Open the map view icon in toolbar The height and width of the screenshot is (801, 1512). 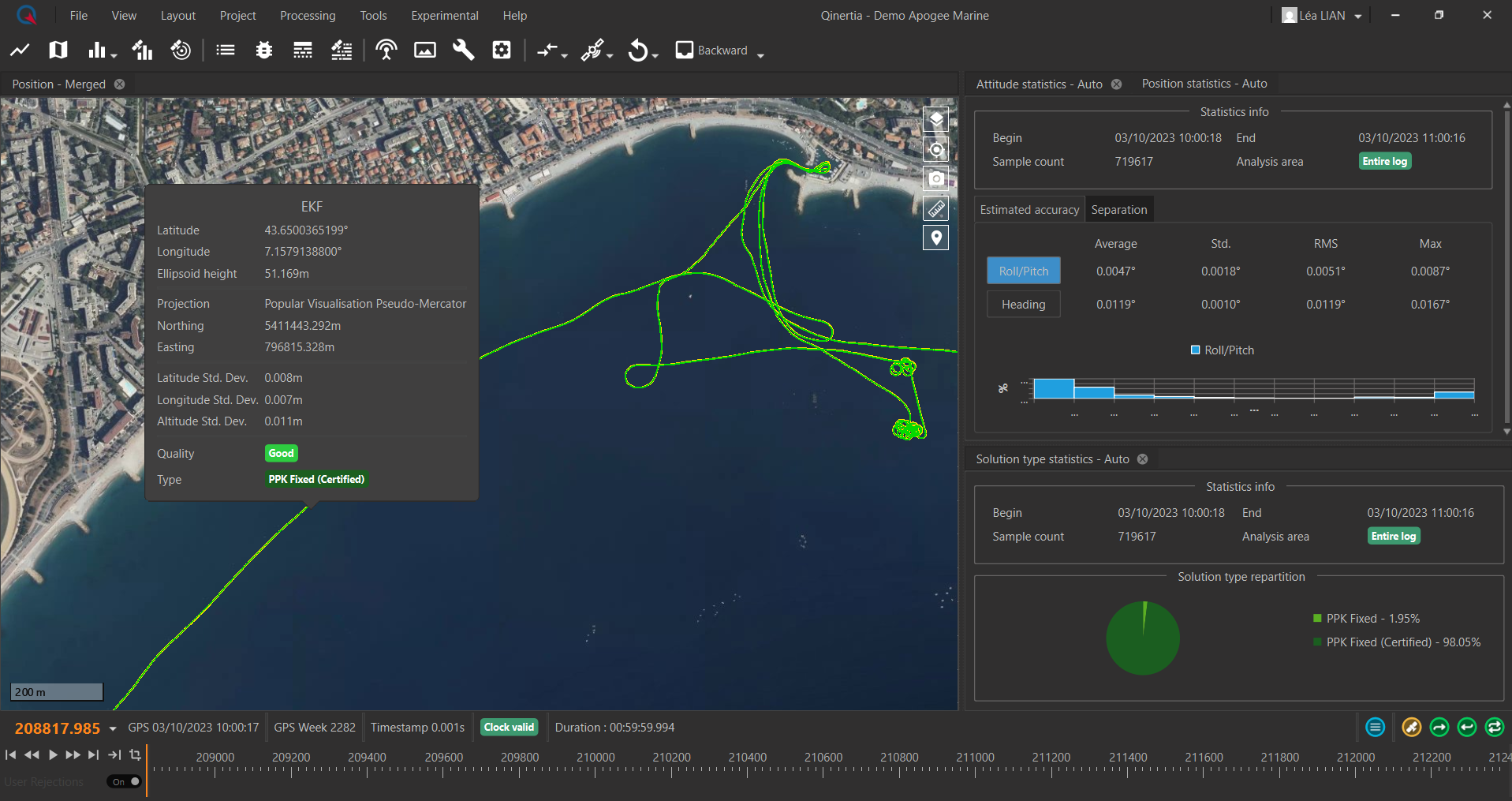[58, 51]
